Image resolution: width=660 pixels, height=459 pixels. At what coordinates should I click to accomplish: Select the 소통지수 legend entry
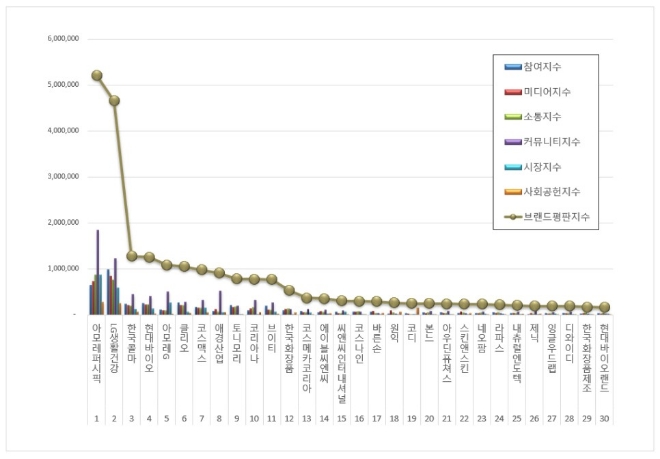point(541,117)
